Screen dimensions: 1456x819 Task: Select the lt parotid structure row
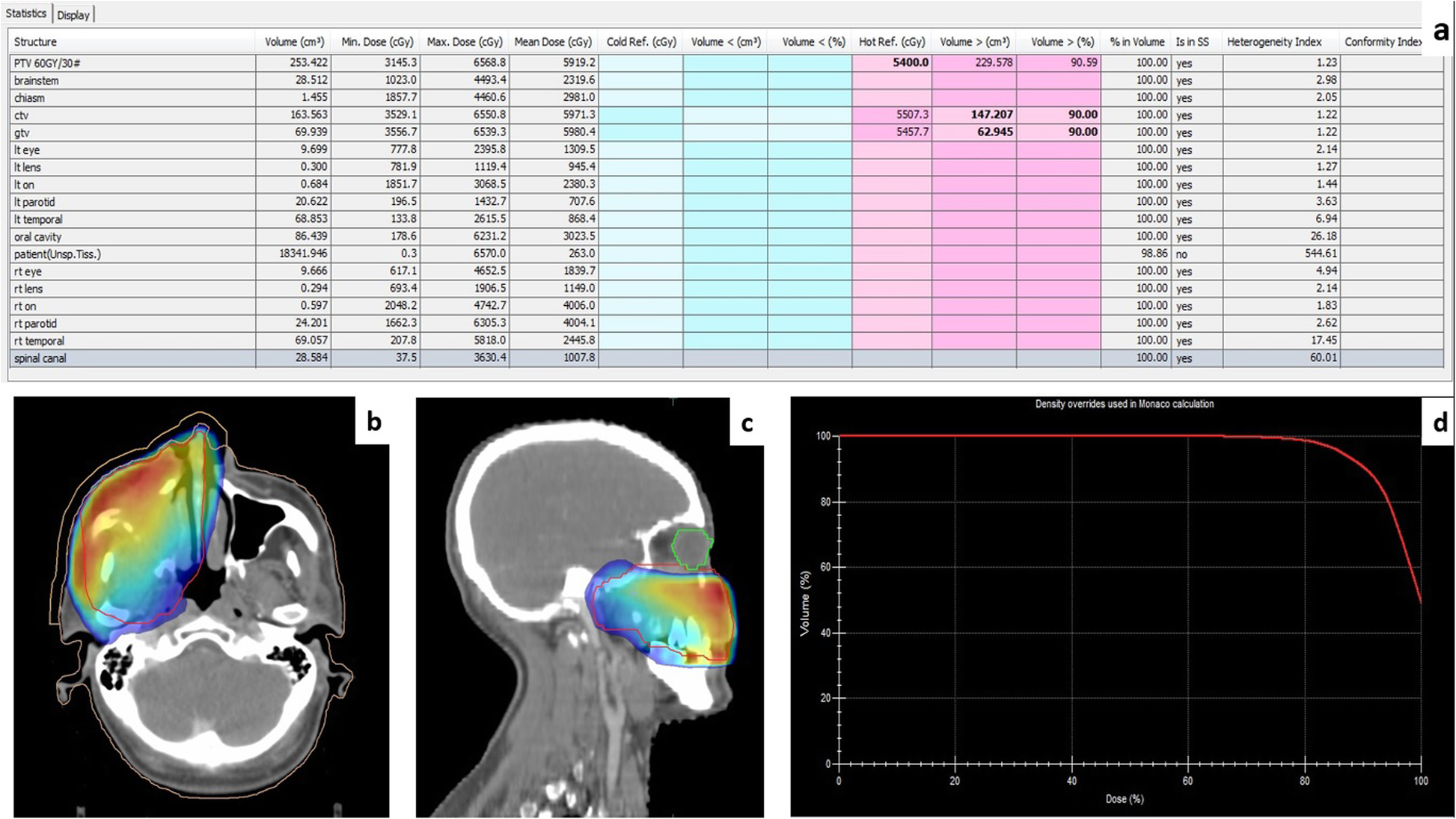[x=727, y=201]
